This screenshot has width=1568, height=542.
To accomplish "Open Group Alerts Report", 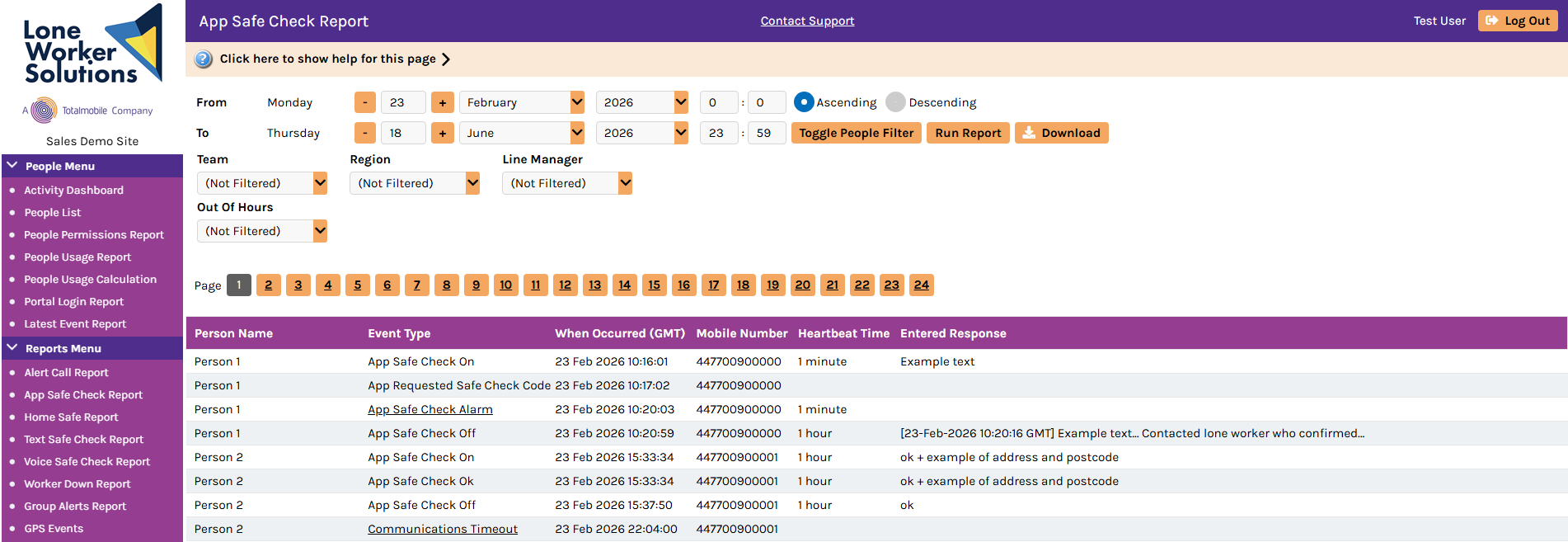I will pos(75,507).
